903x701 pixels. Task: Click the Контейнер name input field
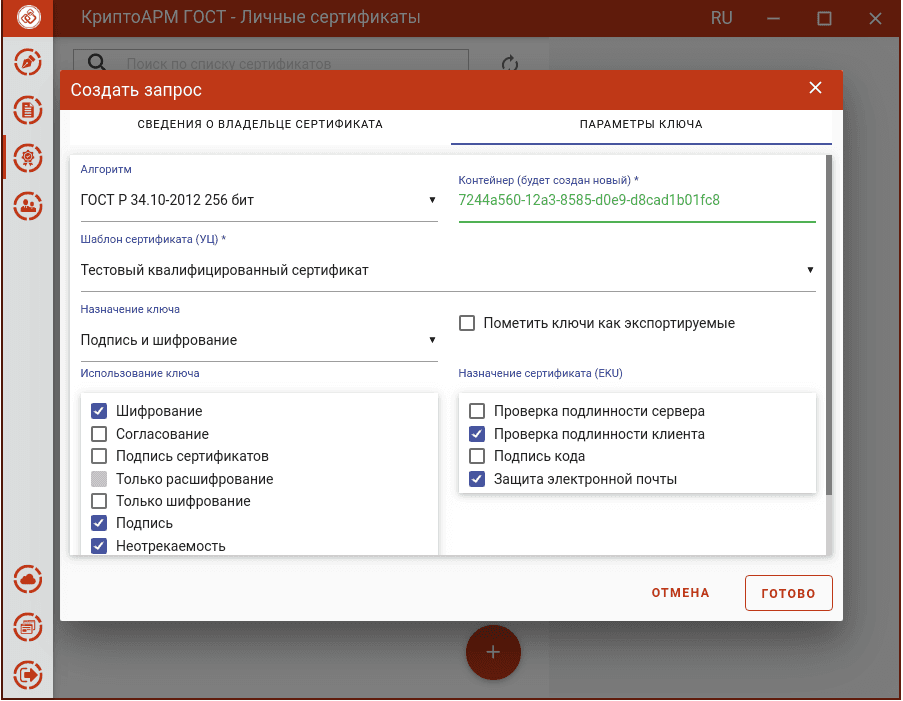637,200
